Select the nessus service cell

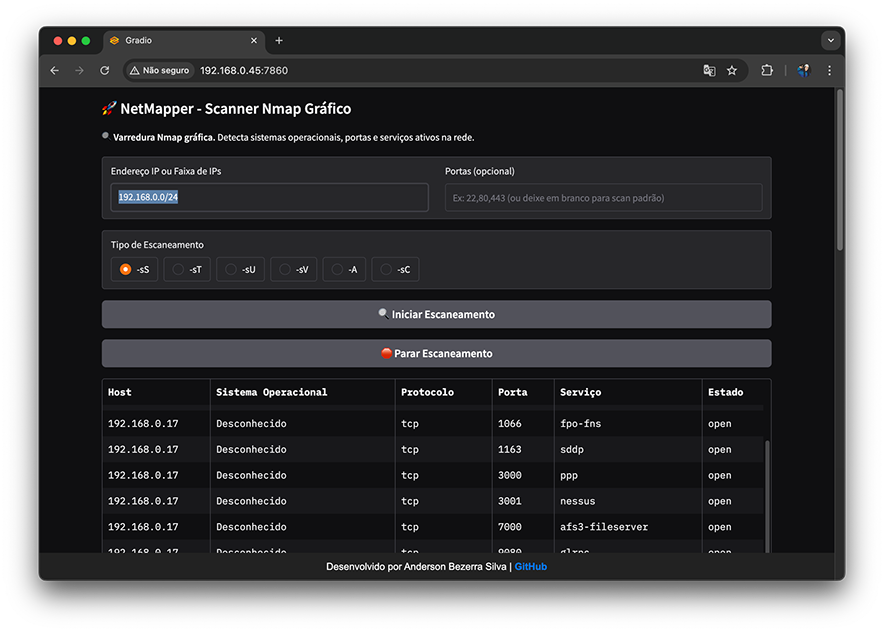[628, 501]
